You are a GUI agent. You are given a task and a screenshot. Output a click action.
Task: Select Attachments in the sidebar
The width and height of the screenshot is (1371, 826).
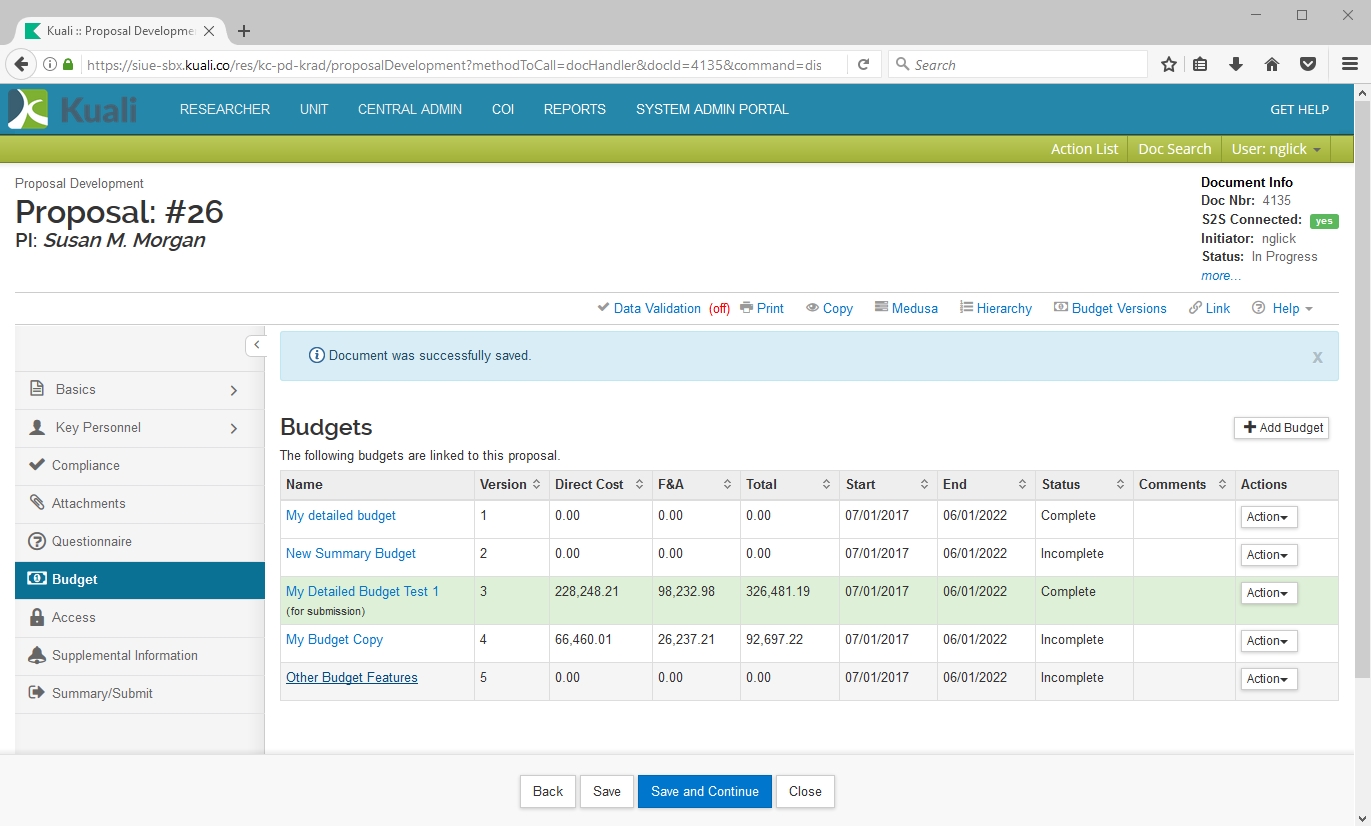[x=88, y=503]
